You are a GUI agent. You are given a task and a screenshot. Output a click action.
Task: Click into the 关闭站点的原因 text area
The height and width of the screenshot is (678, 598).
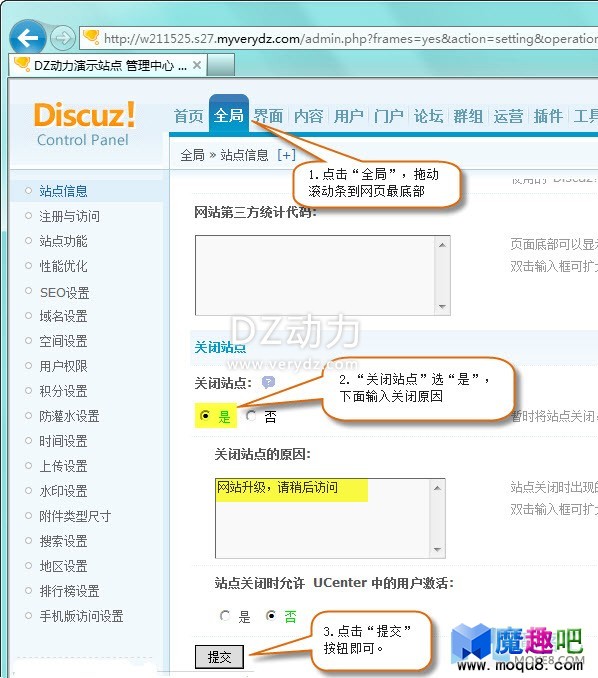pyautogui.click(x=323, y=518)
